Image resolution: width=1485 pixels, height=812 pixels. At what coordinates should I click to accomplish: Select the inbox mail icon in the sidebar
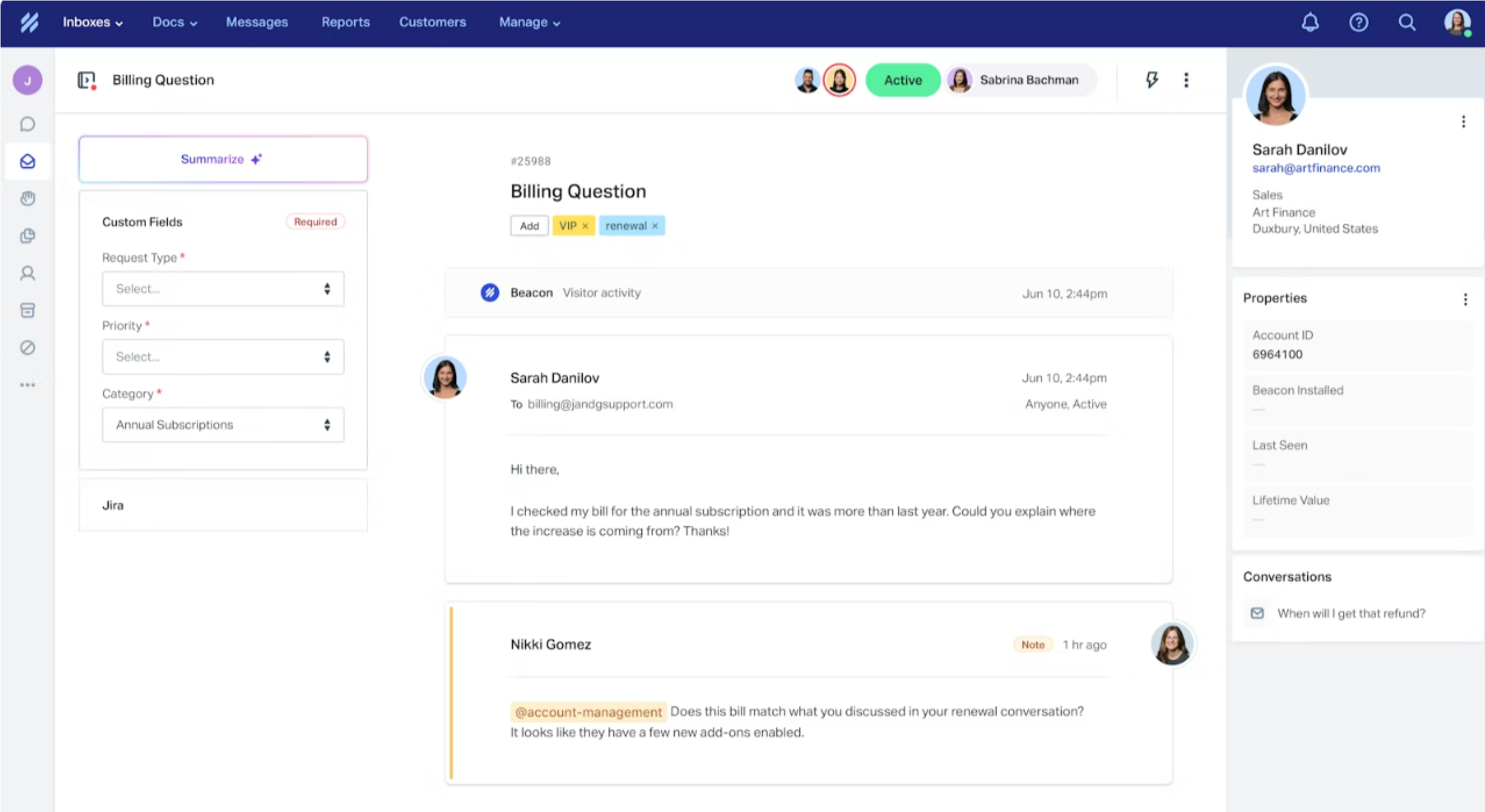pyautogui.click(x=27, y=161)
